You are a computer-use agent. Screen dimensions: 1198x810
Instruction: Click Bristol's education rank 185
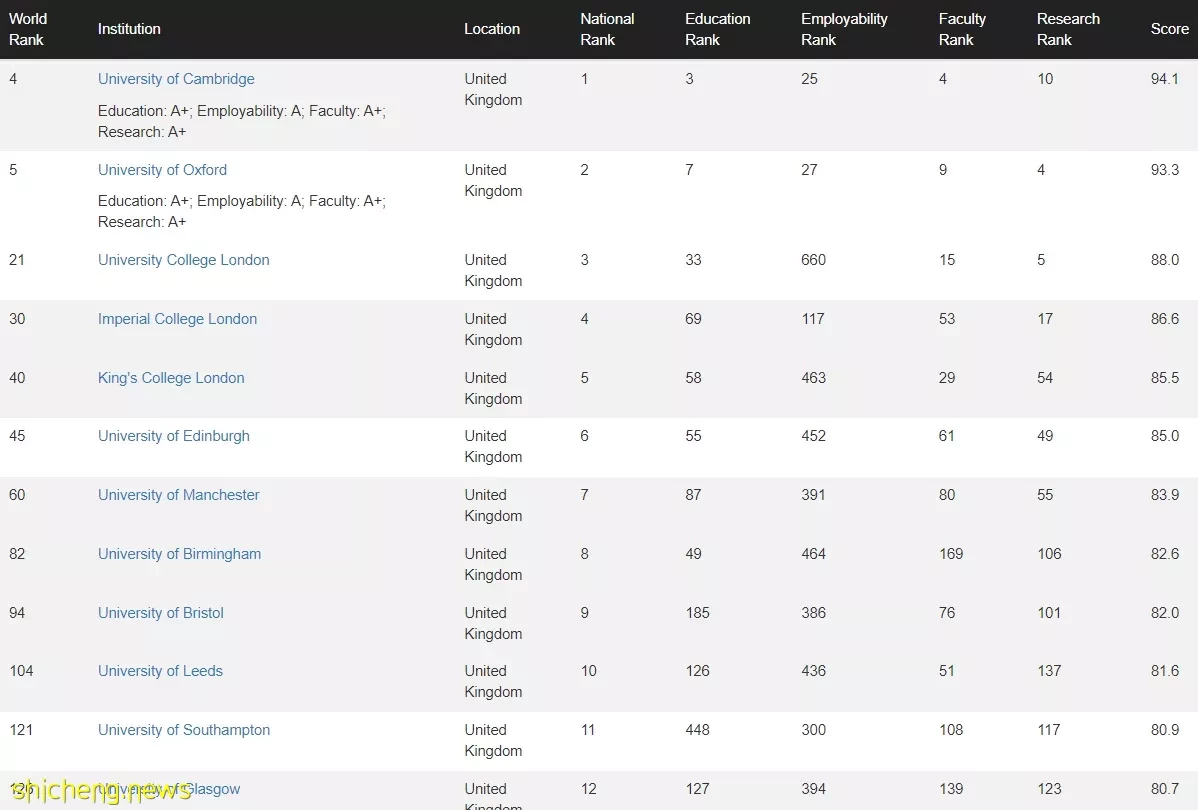697,612
